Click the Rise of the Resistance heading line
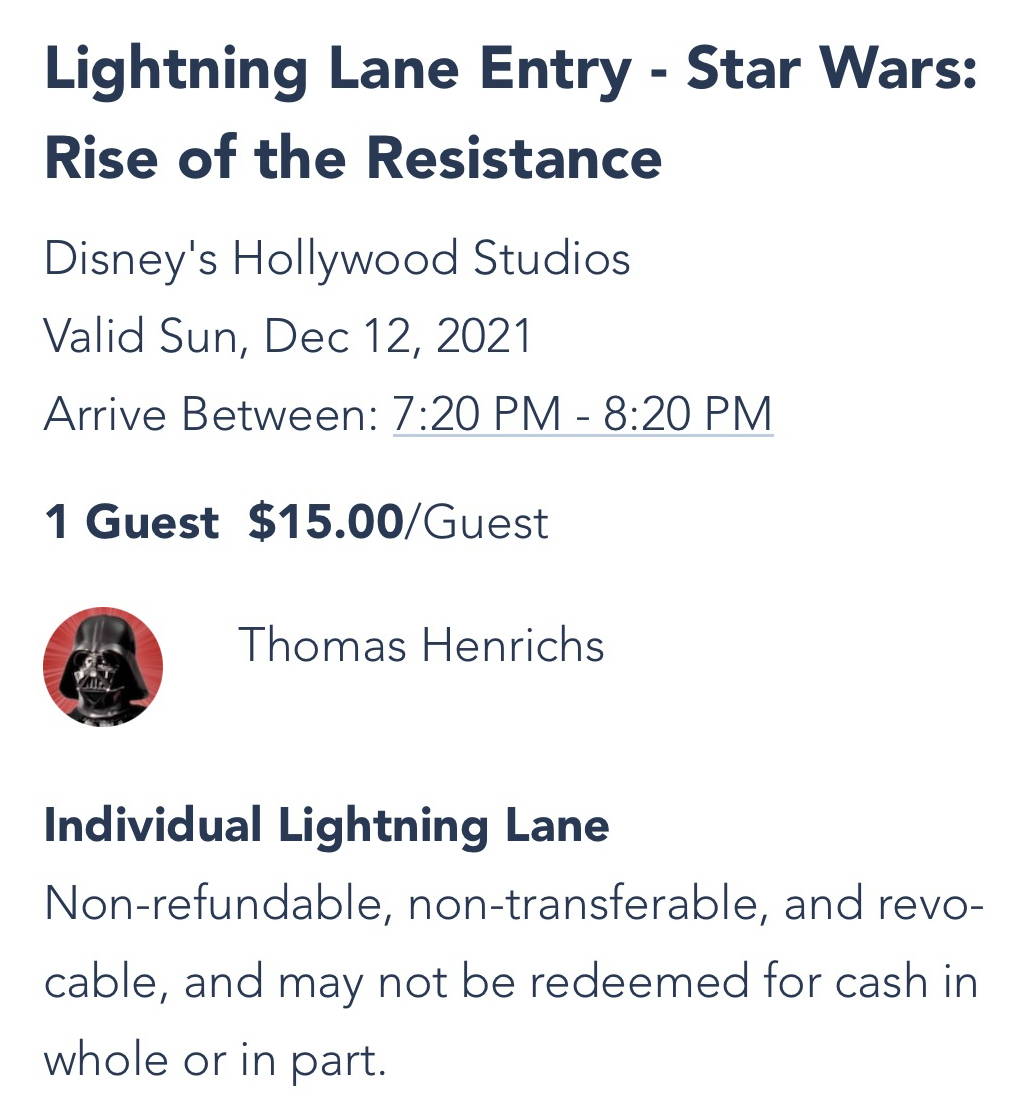1035x1115 pixels. (353, 158)
